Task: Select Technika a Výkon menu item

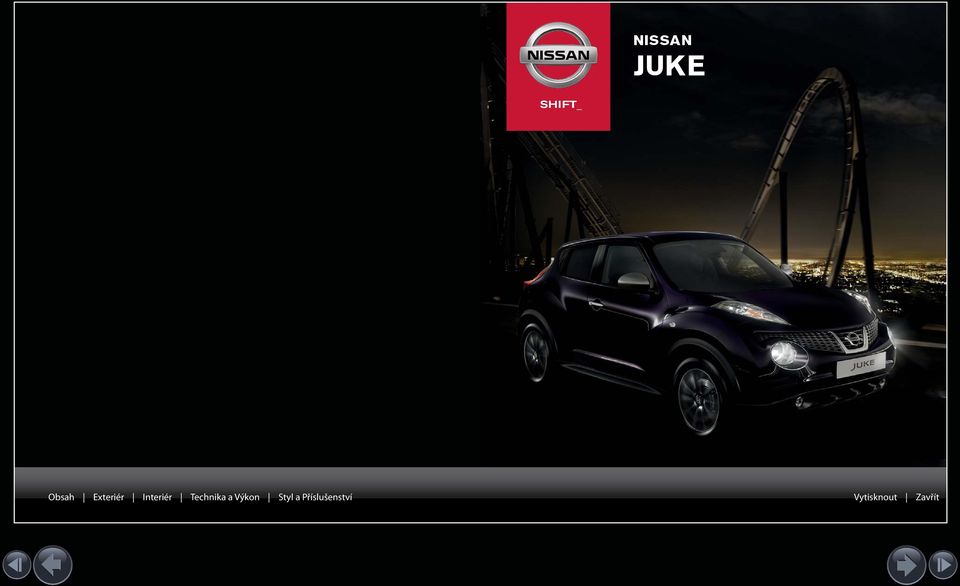Action: click(225, 497)
